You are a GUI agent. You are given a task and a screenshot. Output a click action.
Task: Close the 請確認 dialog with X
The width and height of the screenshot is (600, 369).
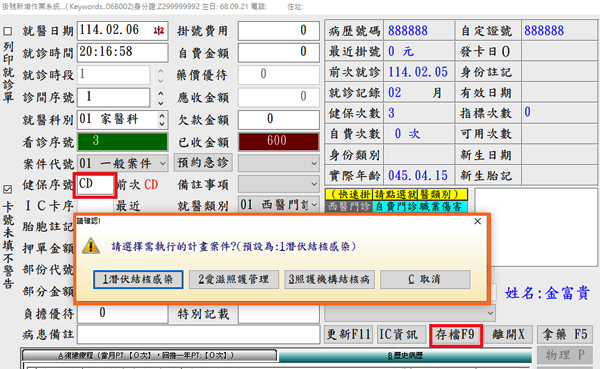[x=477, y=221]
